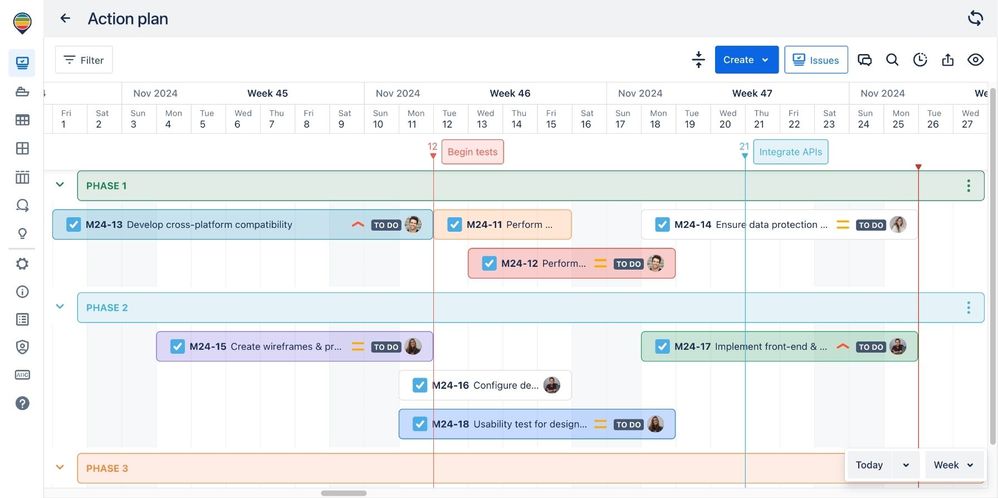
Task: Toggle the M24-14 task checkbox
Action: 663,225
